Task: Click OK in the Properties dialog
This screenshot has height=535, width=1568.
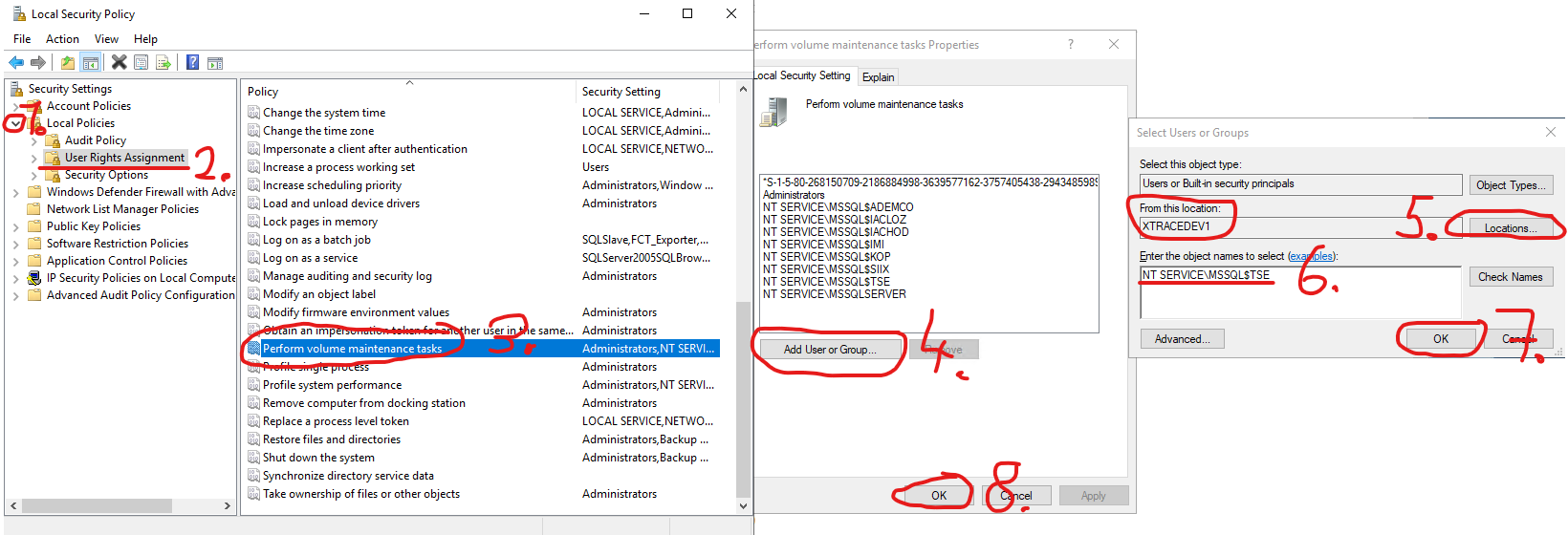Action: (939, 496)
